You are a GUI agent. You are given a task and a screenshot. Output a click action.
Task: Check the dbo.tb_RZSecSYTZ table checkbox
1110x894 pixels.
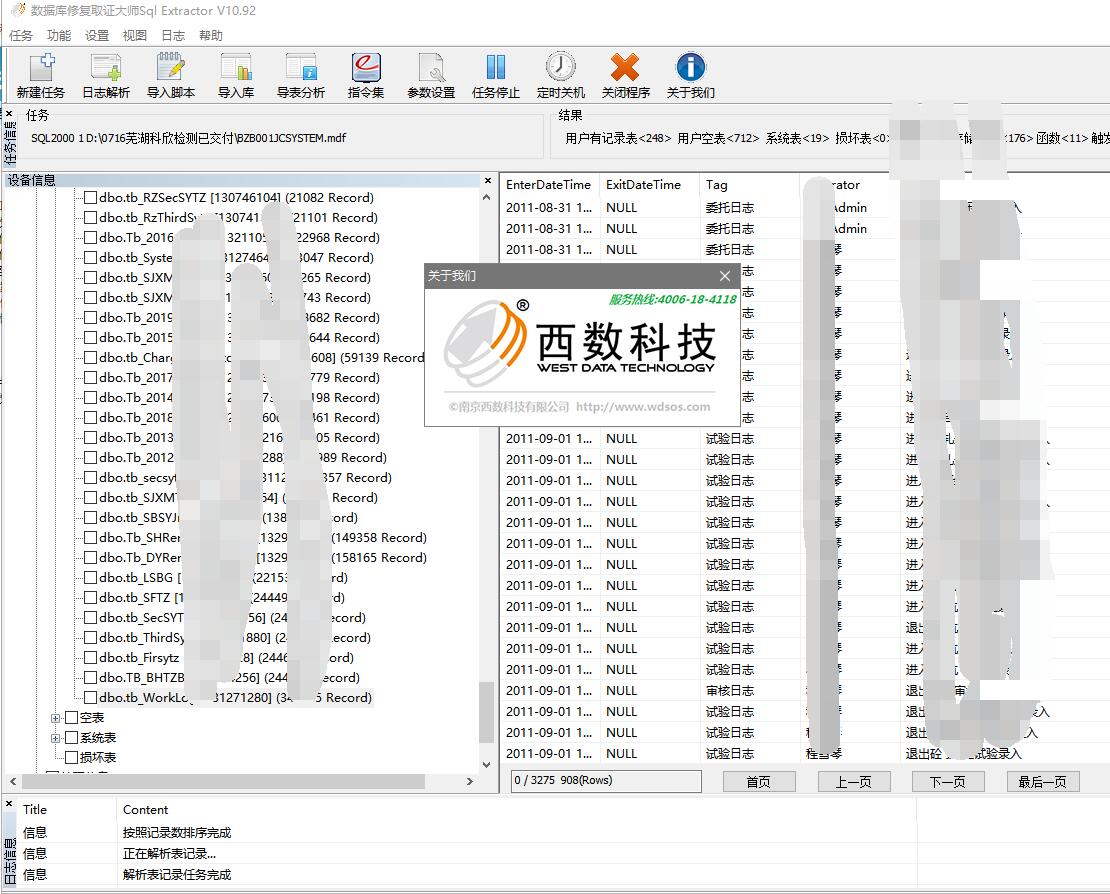pos(90,197)
